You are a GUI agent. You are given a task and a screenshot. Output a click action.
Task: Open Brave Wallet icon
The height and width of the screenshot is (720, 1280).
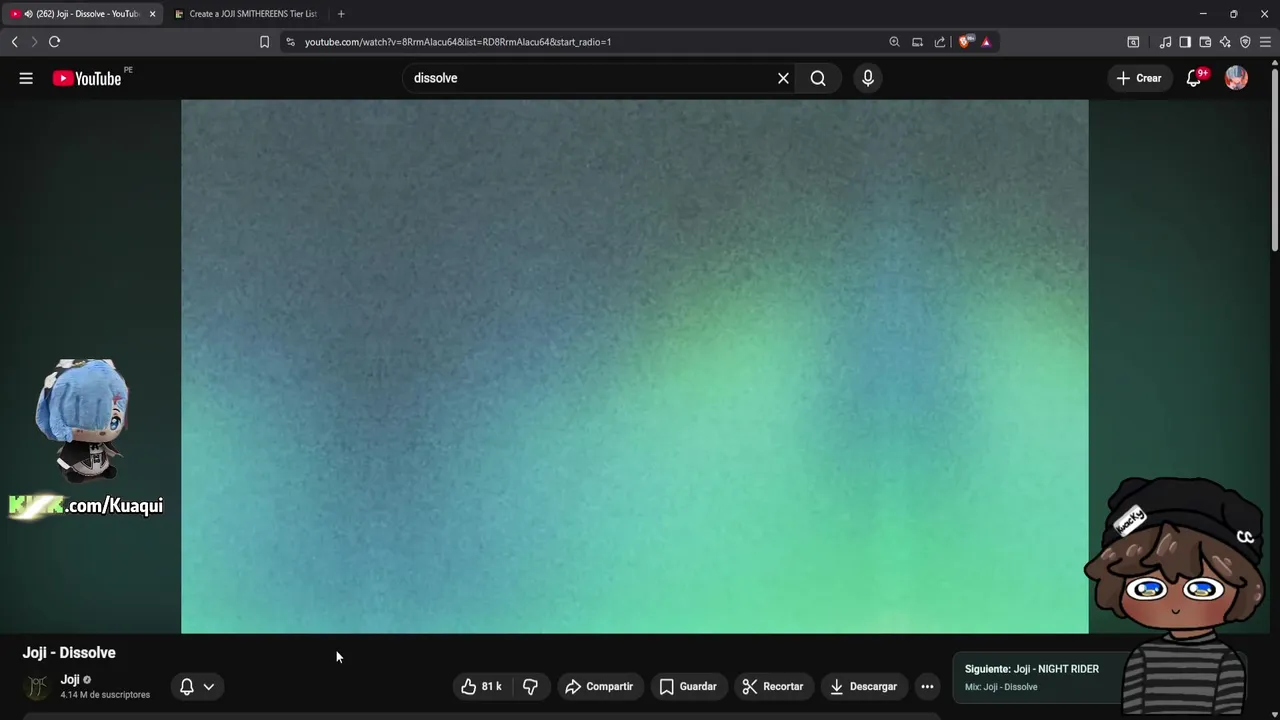click(1205, 42)
